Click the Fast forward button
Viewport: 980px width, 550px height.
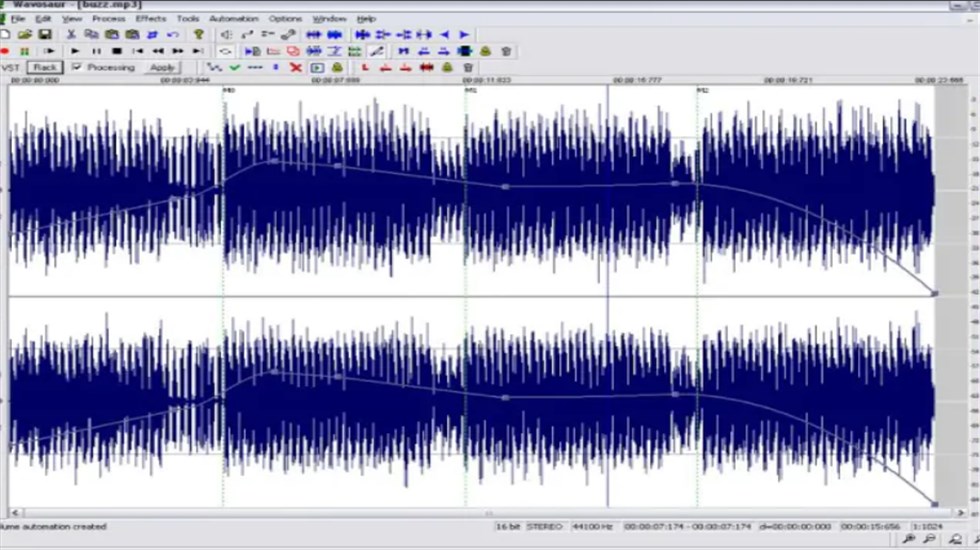(178, 51)
